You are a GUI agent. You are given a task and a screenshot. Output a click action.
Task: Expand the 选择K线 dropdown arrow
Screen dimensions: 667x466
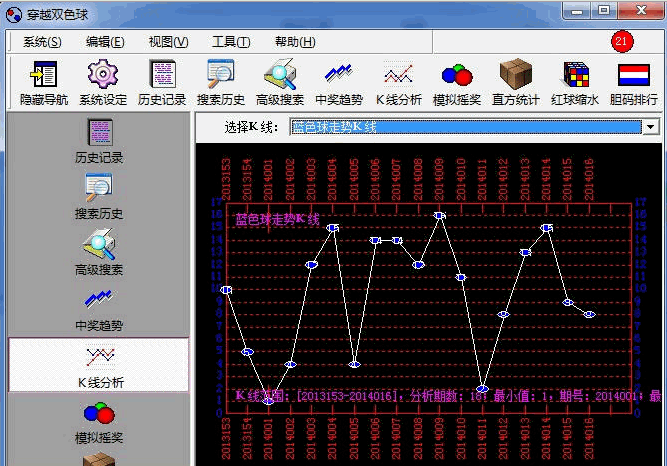(x=650, y=127)
